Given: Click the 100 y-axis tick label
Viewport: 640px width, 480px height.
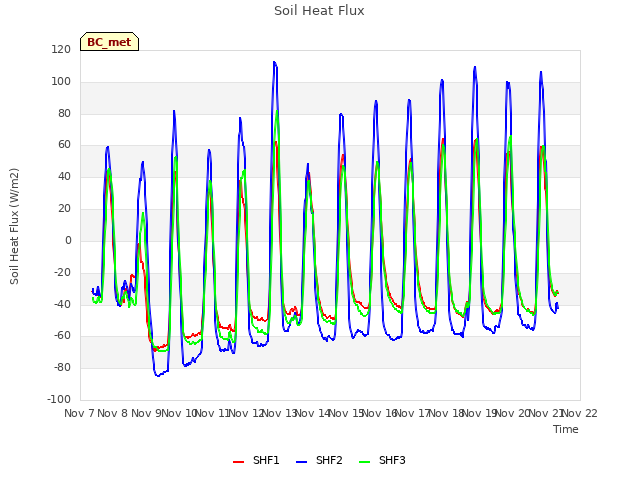Looking at the screenshot, I should [61, 81].
